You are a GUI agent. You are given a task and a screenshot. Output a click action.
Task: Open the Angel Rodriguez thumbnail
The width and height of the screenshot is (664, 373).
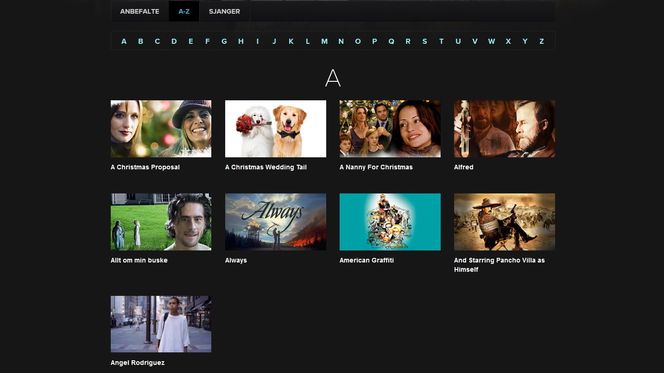(x=161, y=324)
